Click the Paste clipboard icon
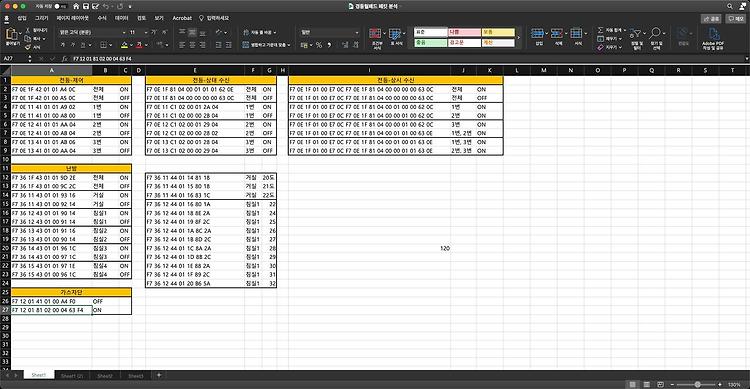Screen dimensions: 750x389 [11, 34]
